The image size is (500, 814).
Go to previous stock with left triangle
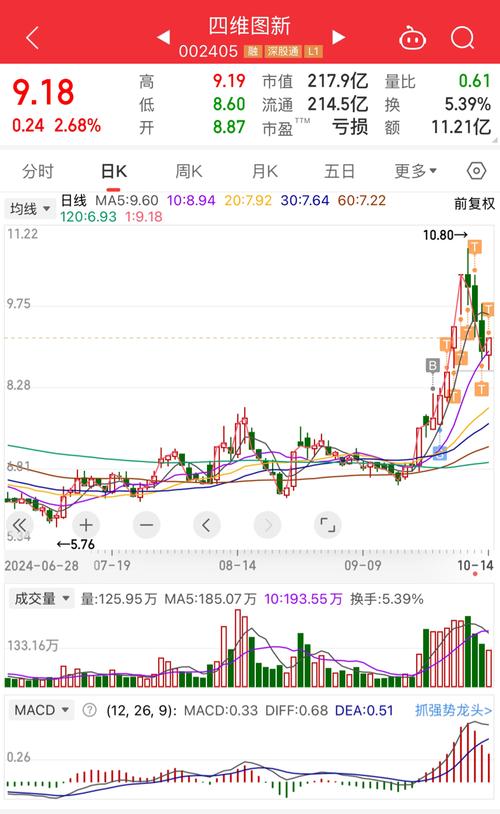[x=164, y=37]
